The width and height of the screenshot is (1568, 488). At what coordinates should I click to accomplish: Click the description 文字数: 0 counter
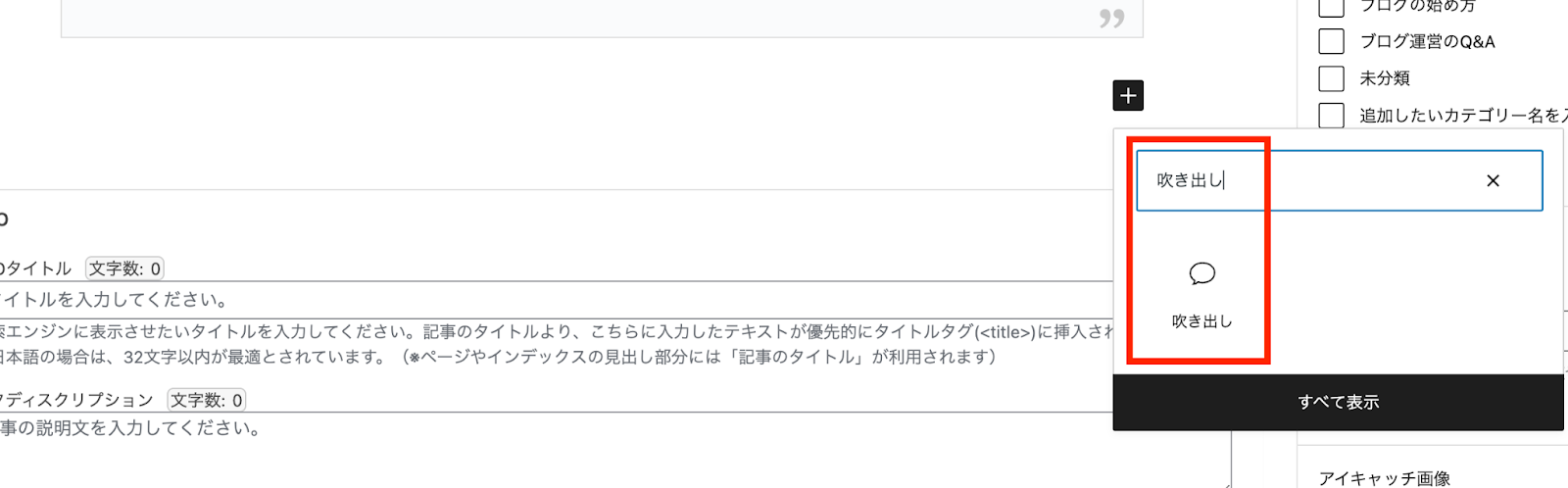click(x=207, y=400)
